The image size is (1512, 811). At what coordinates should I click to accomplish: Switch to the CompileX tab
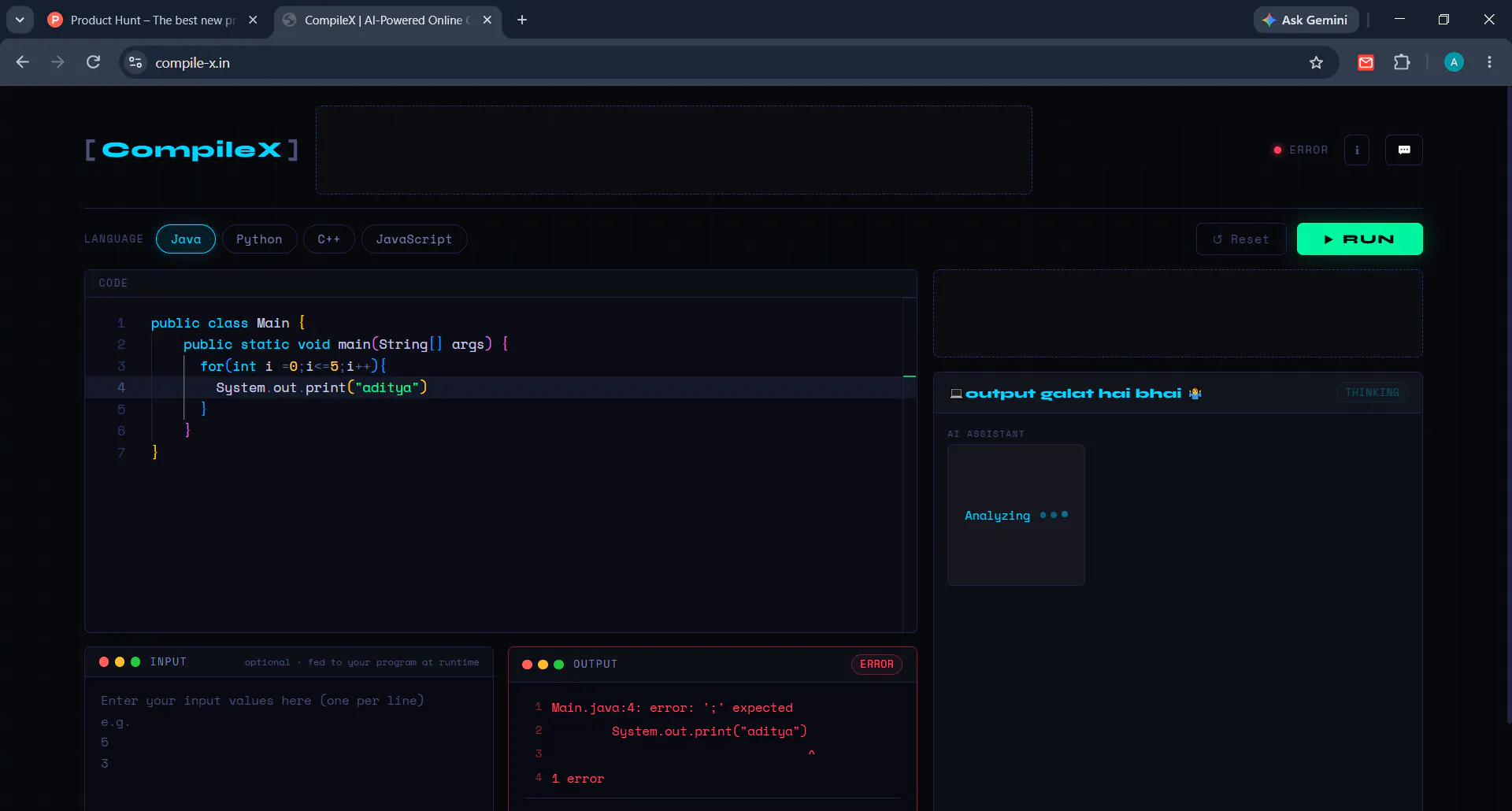coord(387,20)
